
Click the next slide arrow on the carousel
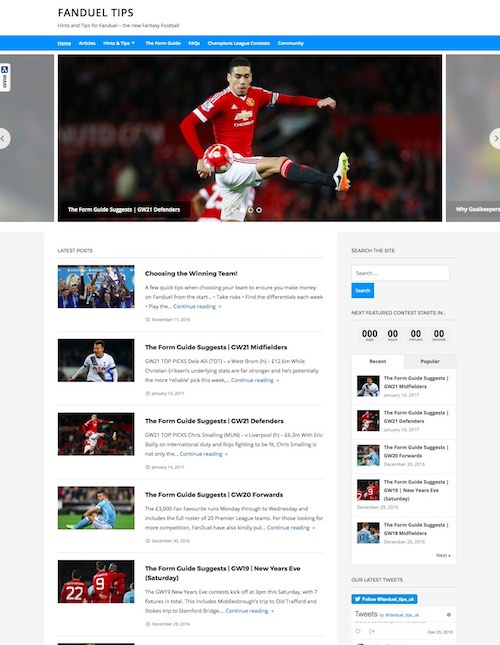(495, 139)
